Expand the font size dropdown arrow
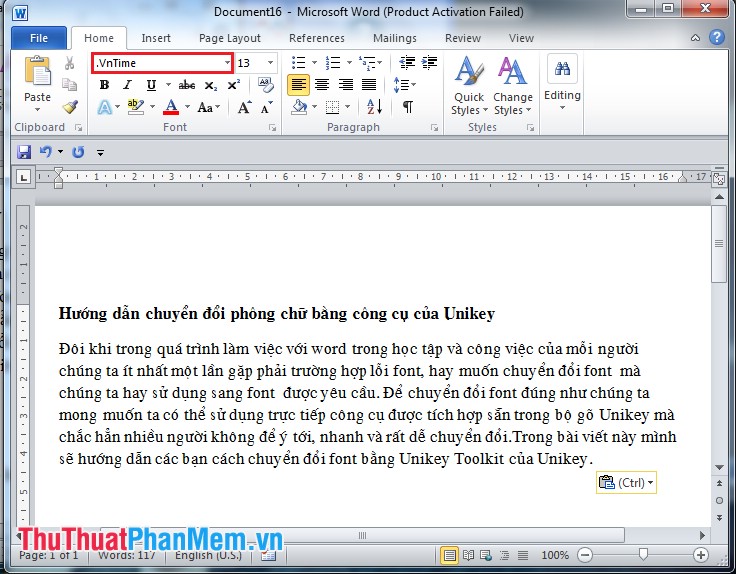Viewport: 736px width, 574px height. point(270,63)
